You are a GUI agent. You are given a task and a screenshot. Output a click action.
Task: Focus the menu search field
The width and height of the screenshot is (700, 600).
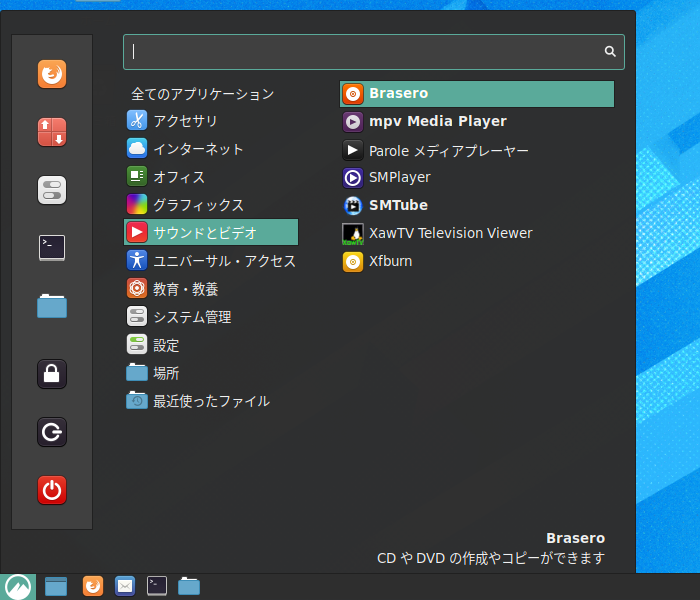[x=374, y=52]
